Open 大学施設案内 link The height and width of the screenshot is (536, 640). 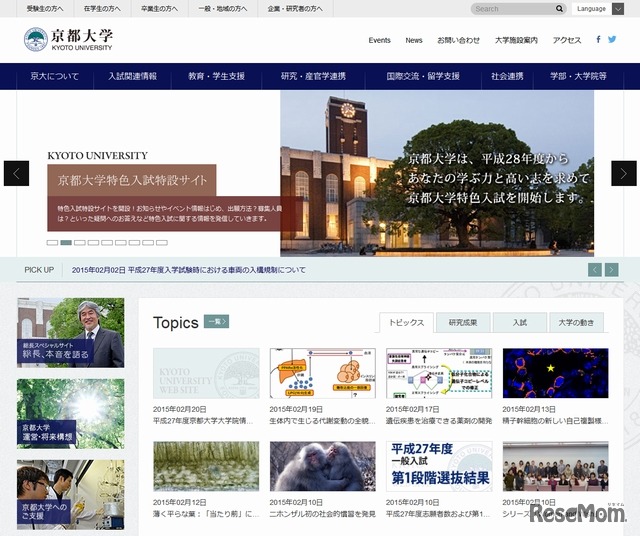pos(516,40)
